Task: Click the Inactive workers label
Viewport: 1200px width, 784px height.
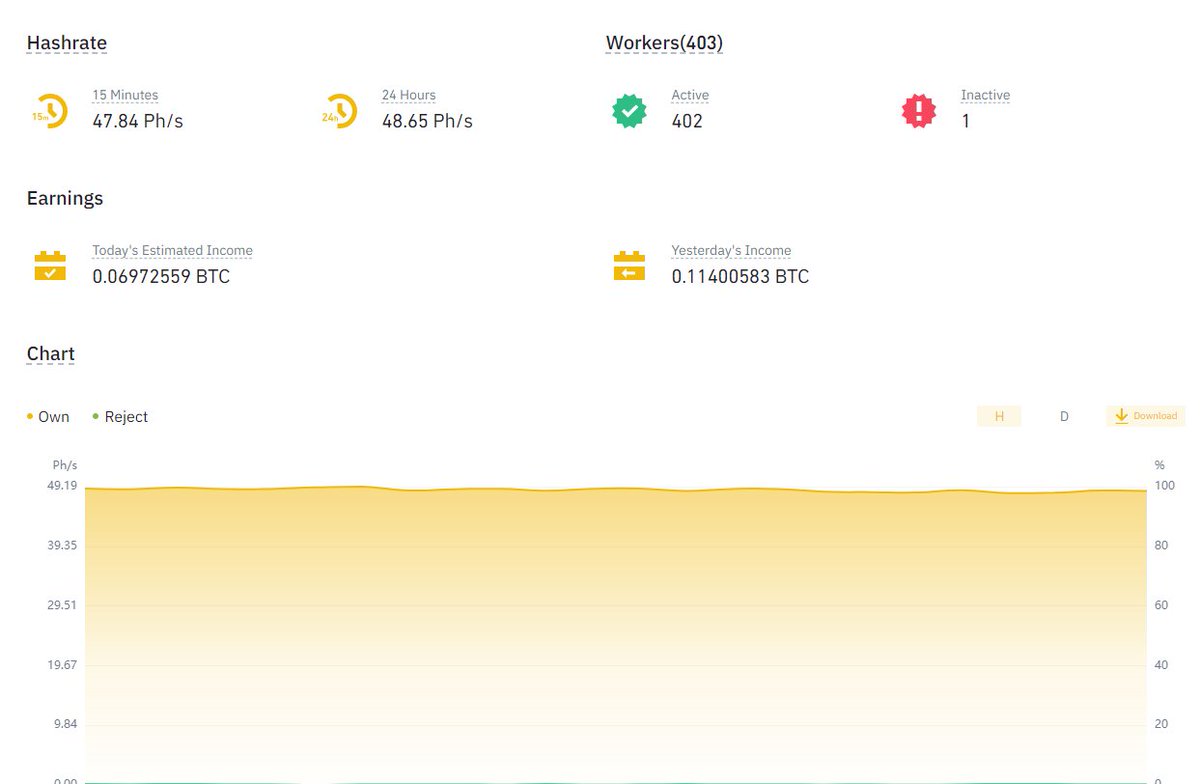Action: click(x=986, y=95)
